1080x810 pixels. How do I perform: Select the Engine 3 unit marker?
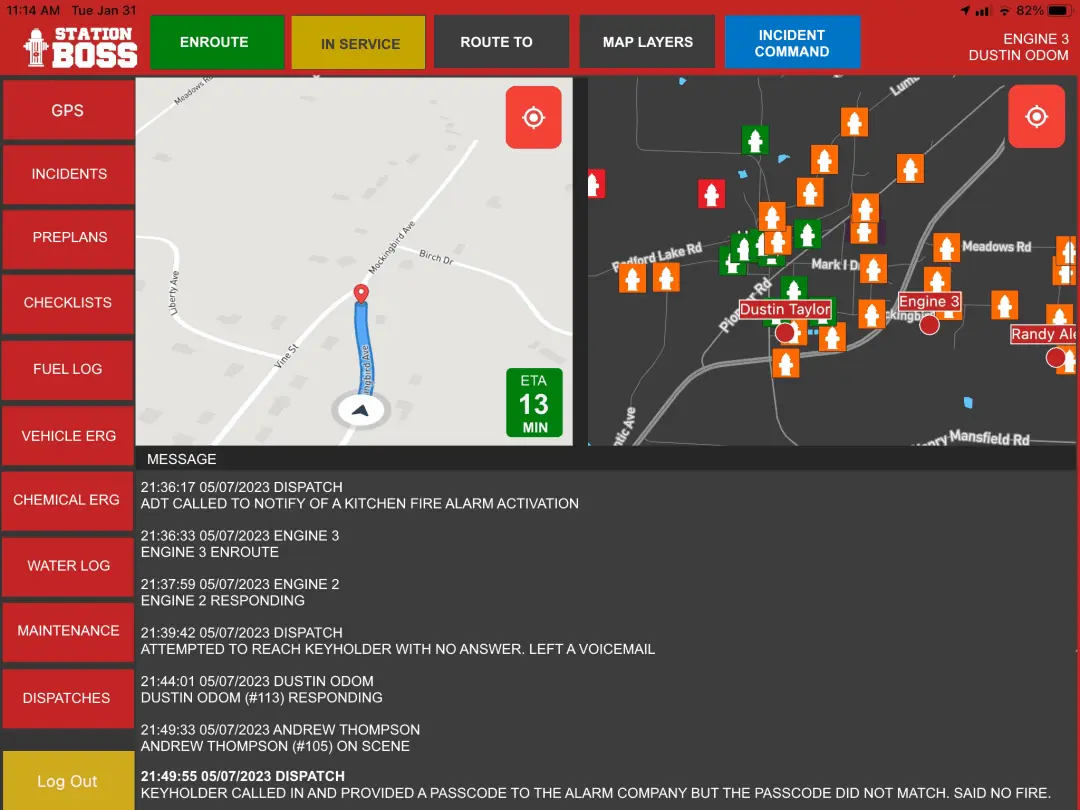[929, 323]
